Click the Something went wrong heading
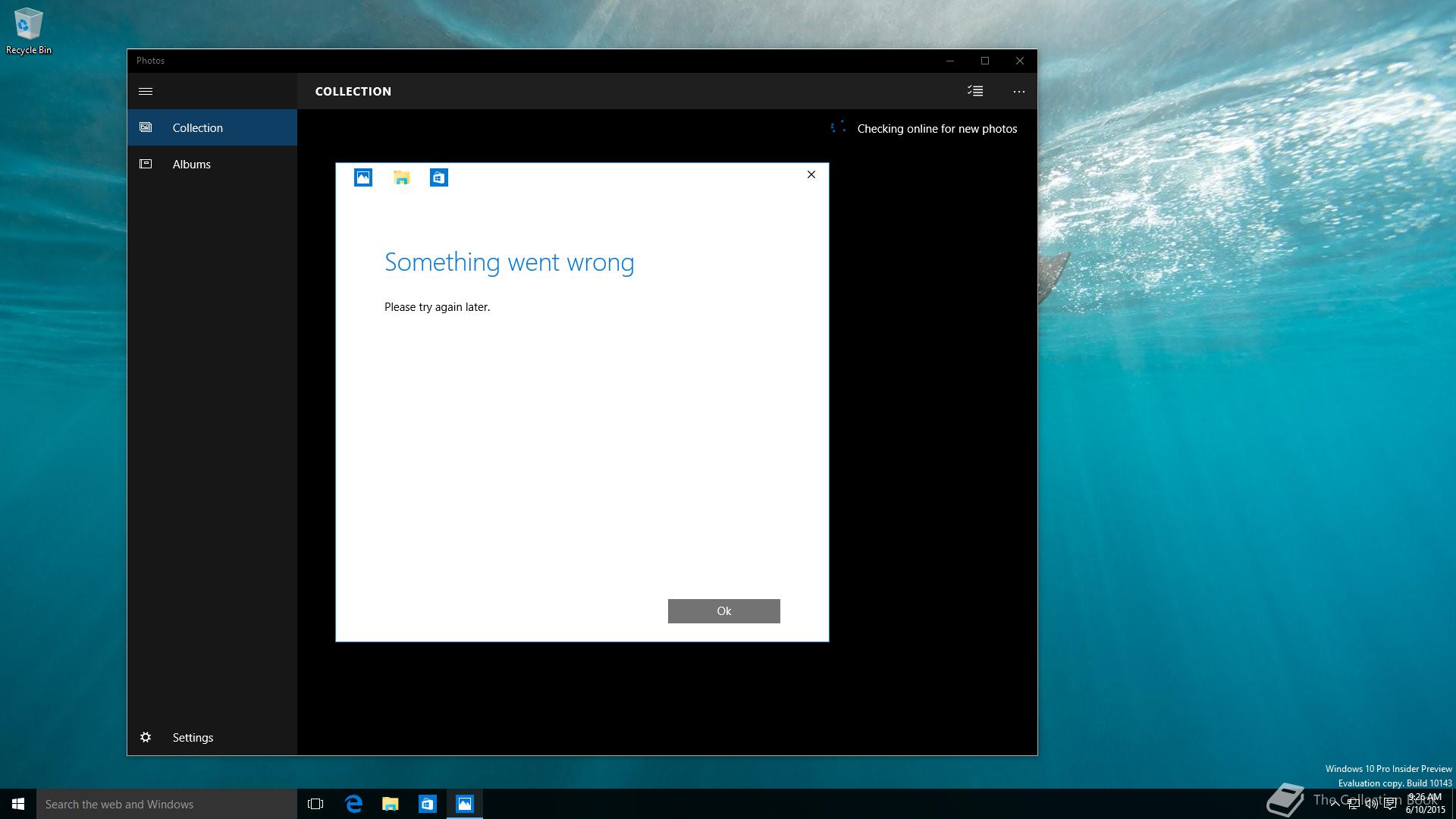The image size is (1456, 819). click(510, 262)
